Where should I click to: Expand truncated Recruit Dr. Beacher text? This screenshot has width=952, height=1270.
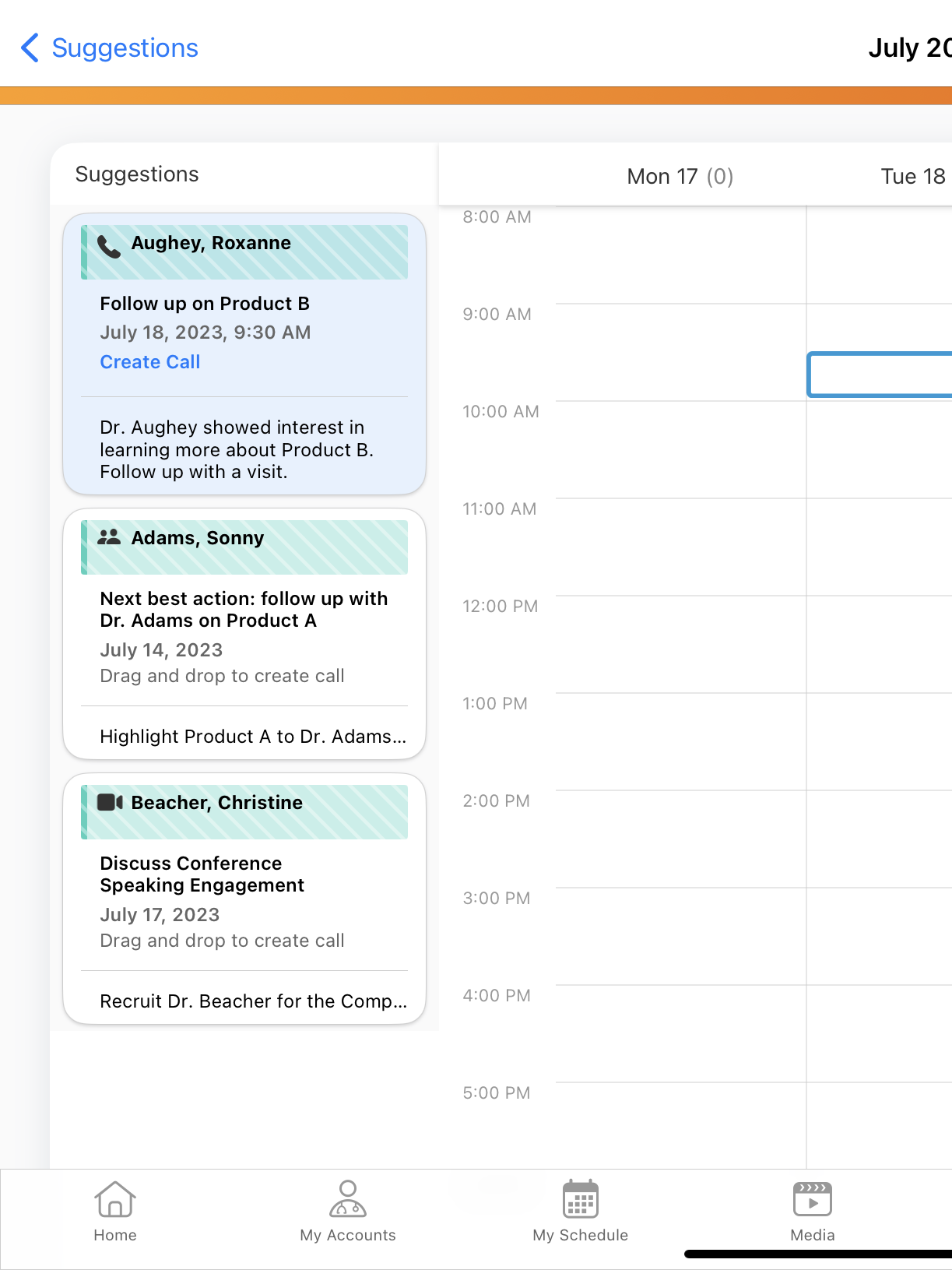[x=253, y=1001]
